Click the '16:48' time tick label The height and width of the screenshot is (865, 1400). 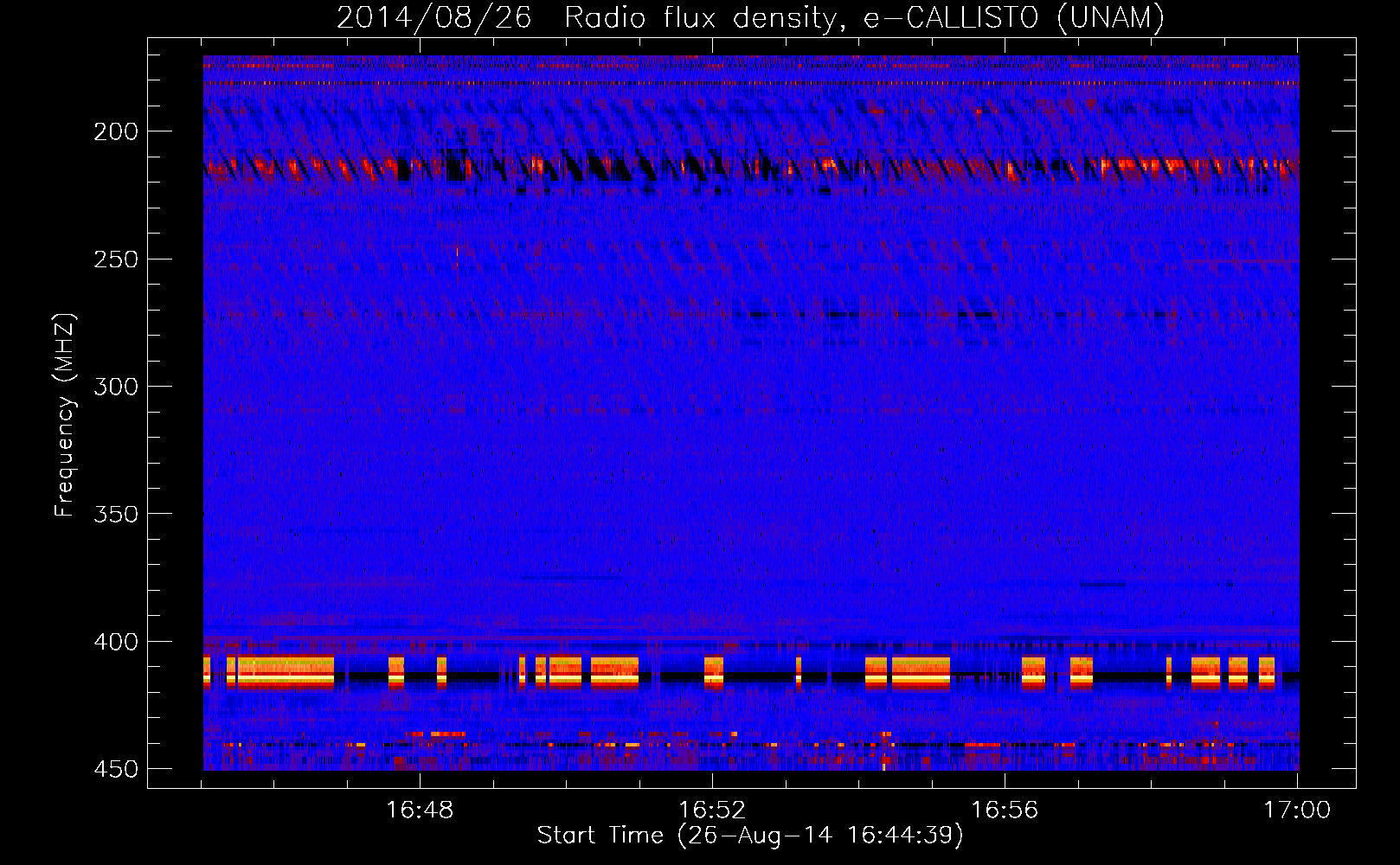420,810
